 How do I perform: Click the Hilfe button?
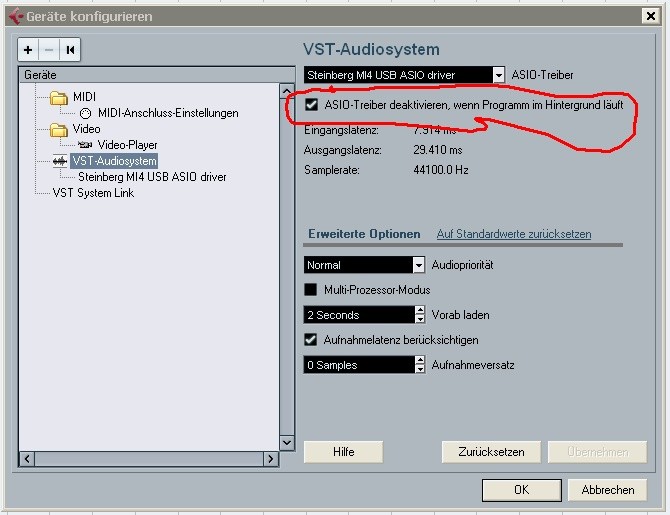(344, 452)
